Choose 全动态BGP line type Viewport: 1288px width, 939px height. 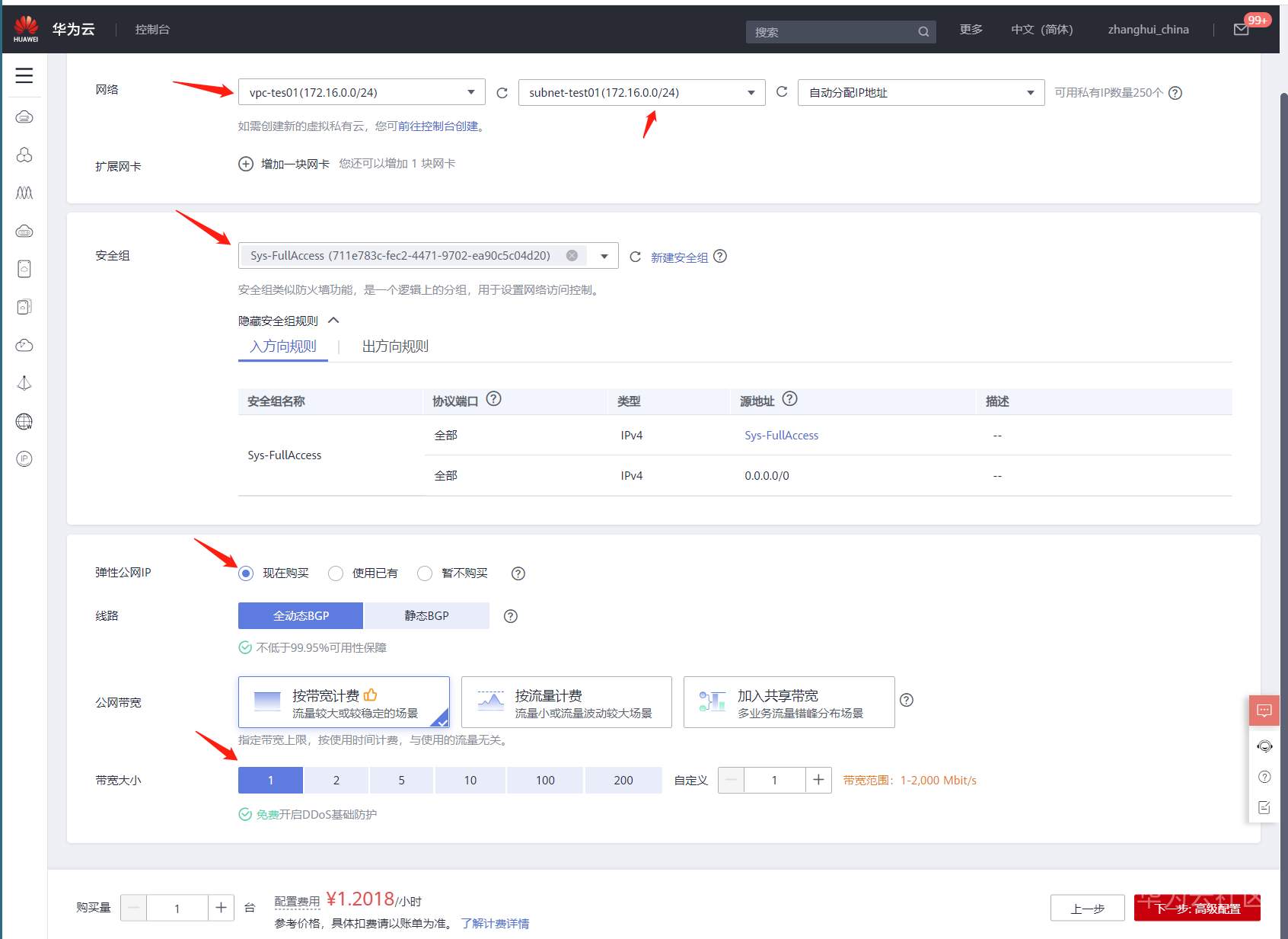point(301,615)
